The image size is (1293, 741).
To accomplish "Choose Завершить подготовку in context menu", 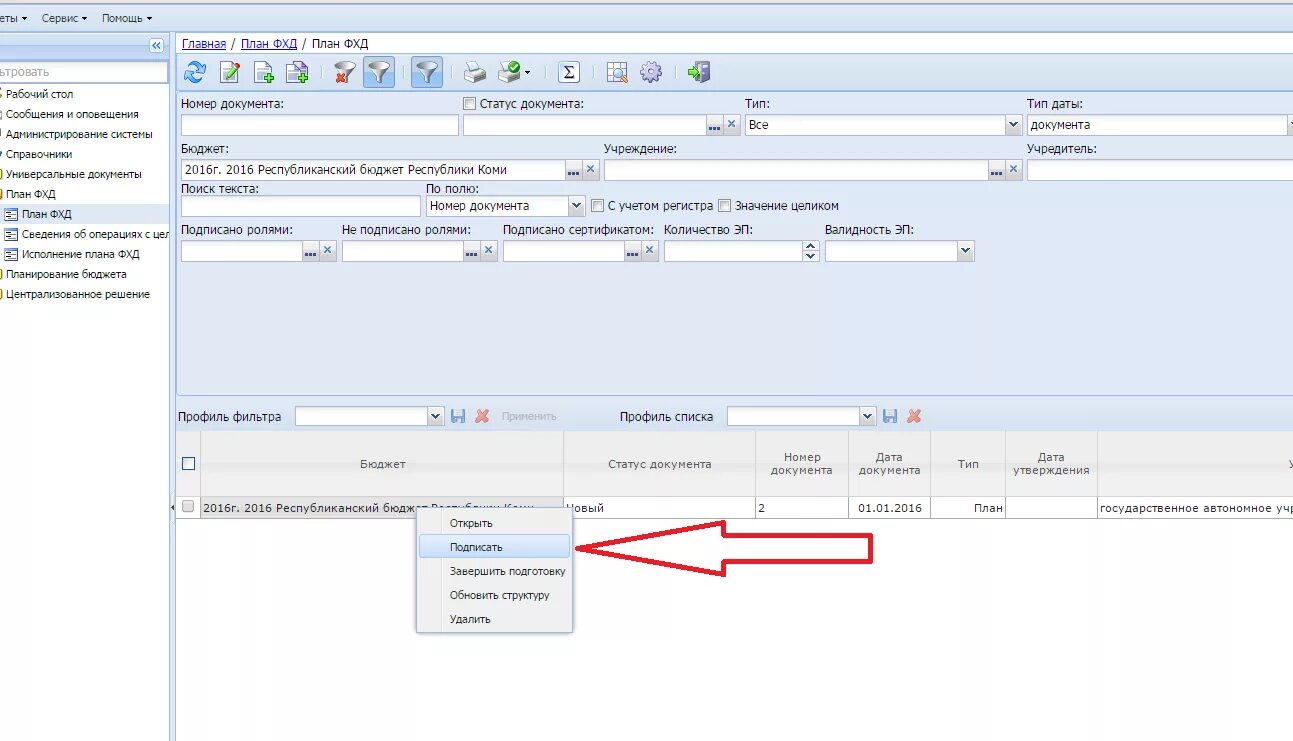I will coord(495,571).
